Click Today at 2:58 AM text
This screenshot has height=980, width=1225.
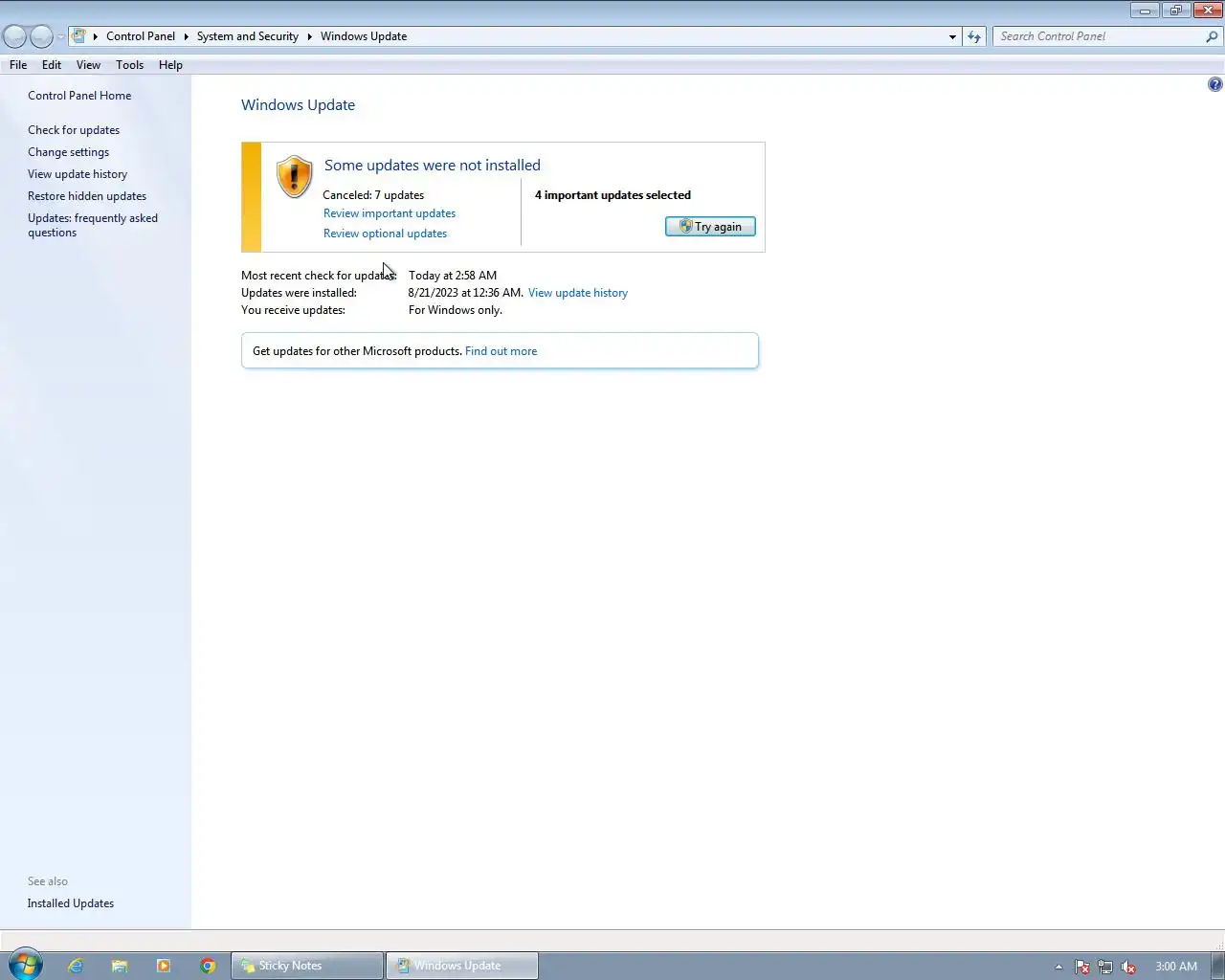[x=453, y=276]
